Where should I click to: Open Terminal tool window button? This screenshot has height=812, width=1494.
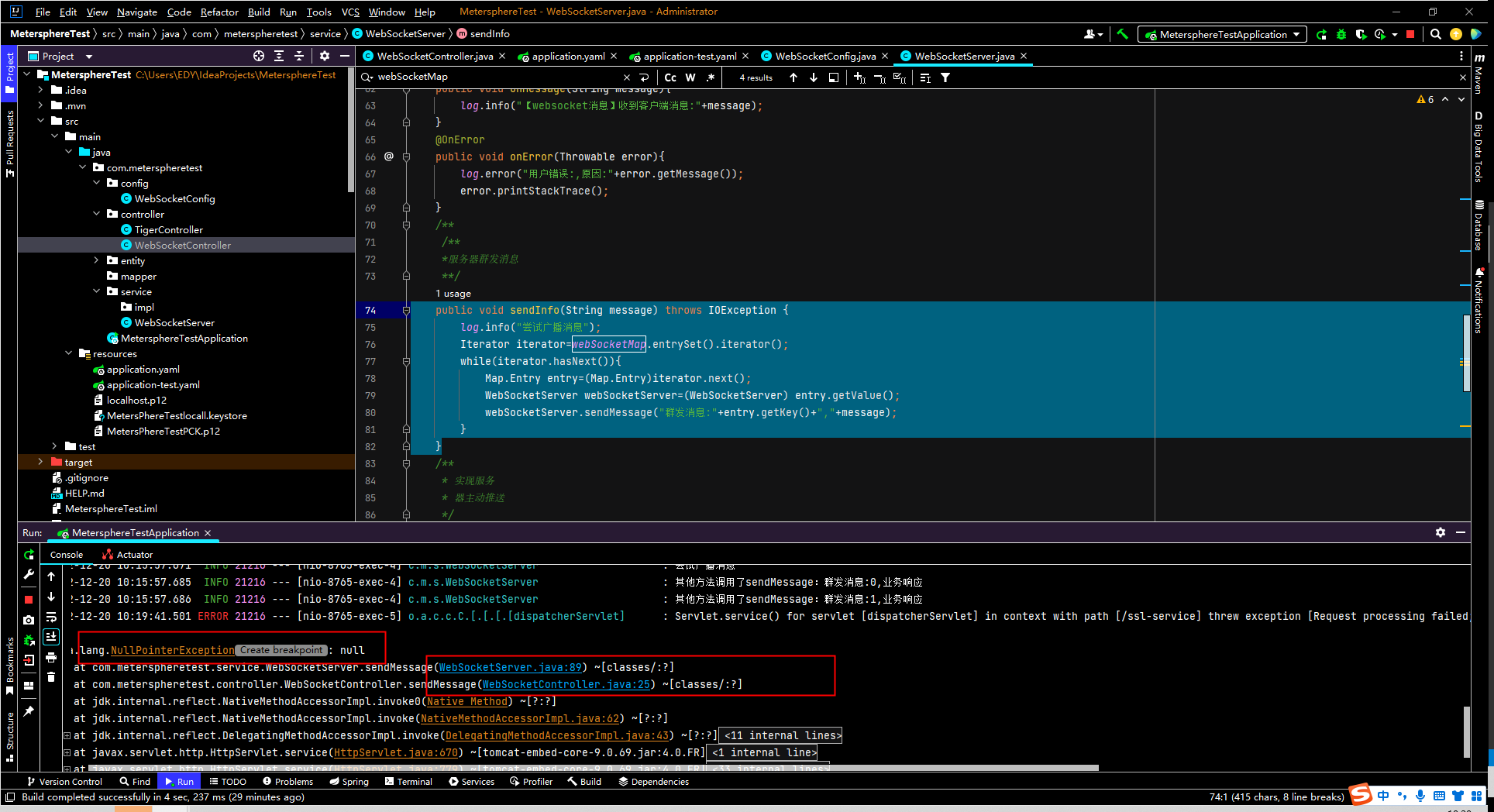point(408,781)
